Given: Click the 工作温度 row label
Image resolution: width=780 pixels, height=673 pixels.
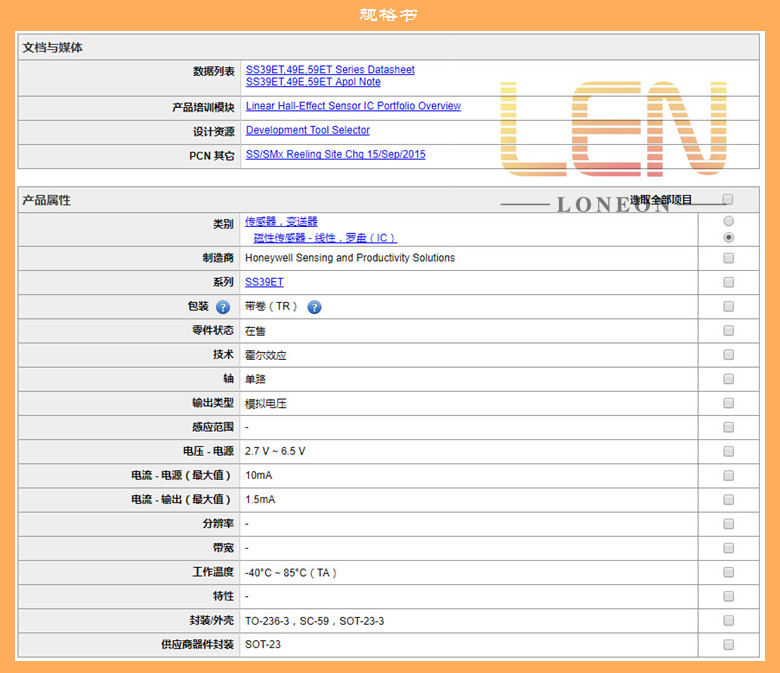Looking at the screenshot, I should coord(213,572).
